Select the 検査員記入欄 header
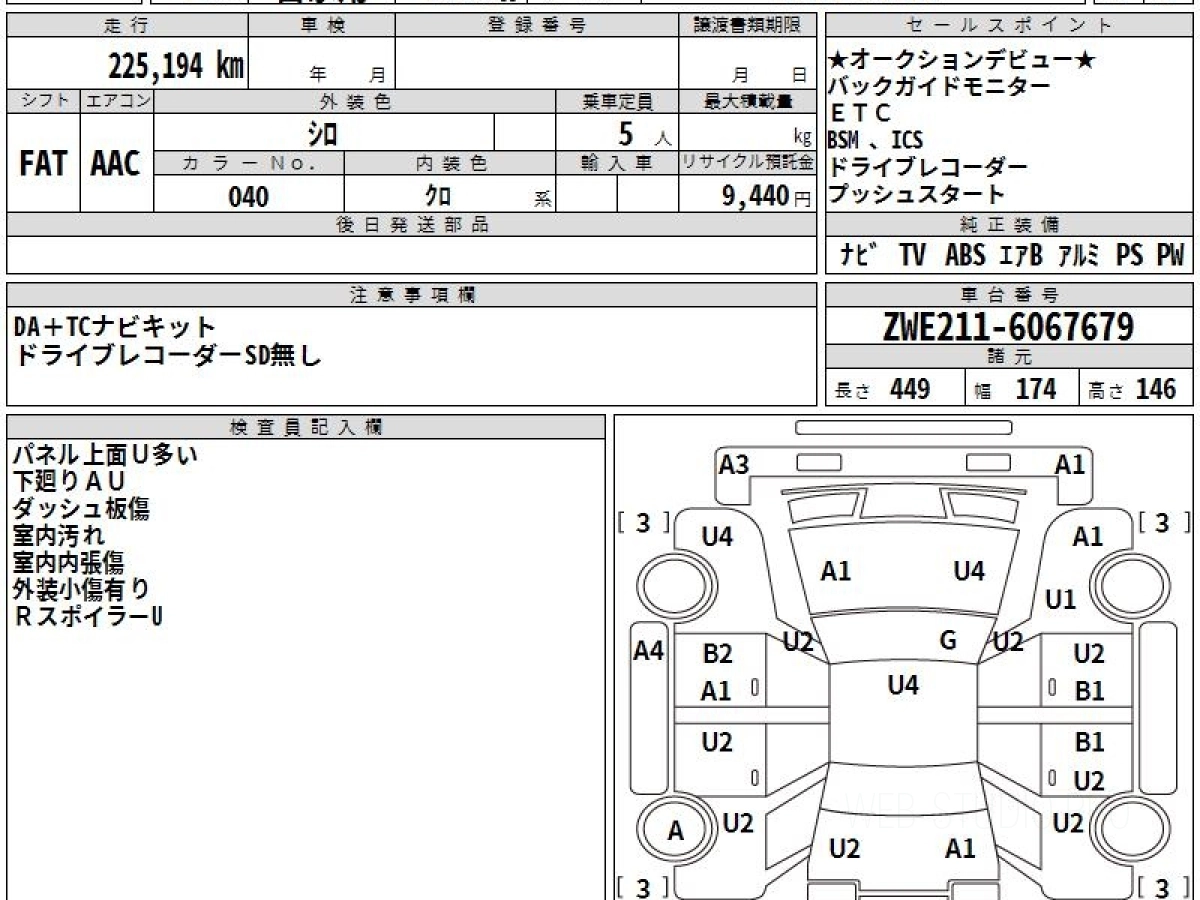Viewport: 1200px width, 900px height. pos(306,427)
